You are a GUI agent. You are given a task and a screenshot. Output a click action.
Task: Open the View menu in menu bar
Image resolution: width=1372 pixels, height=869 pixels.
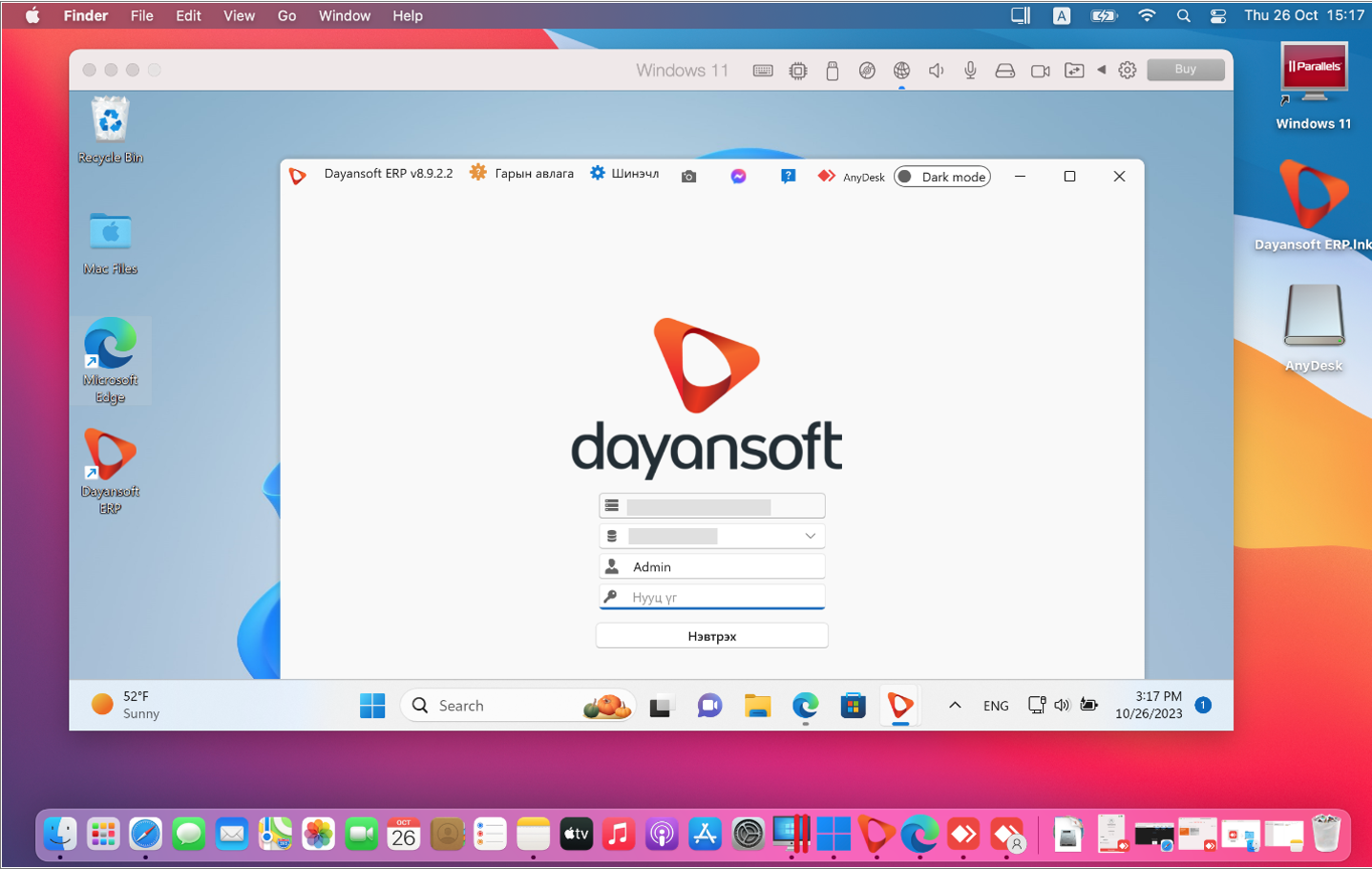tap(239, 15)
